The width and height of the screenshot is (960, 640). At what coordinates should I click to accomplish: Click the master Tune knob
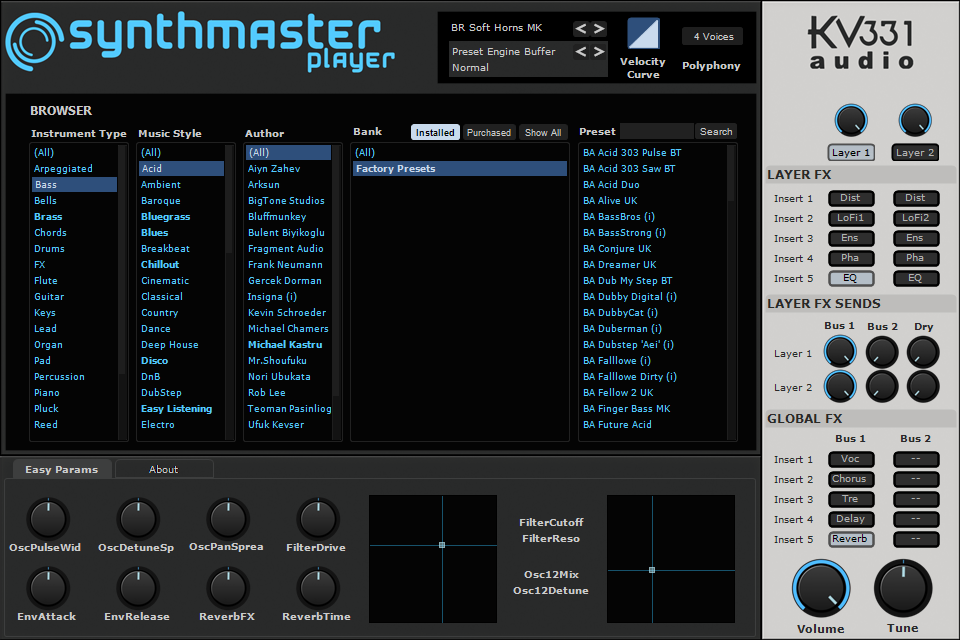[903, 589]
